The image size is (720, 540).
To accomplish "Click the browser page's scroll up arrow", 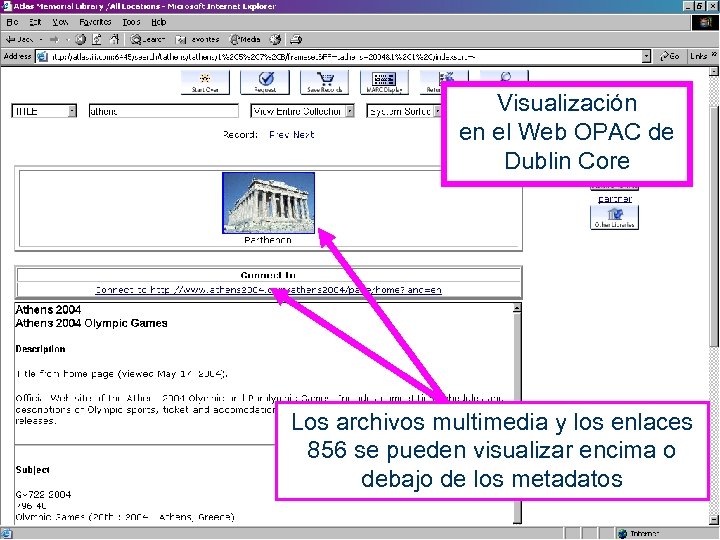I will coord(714,72).
